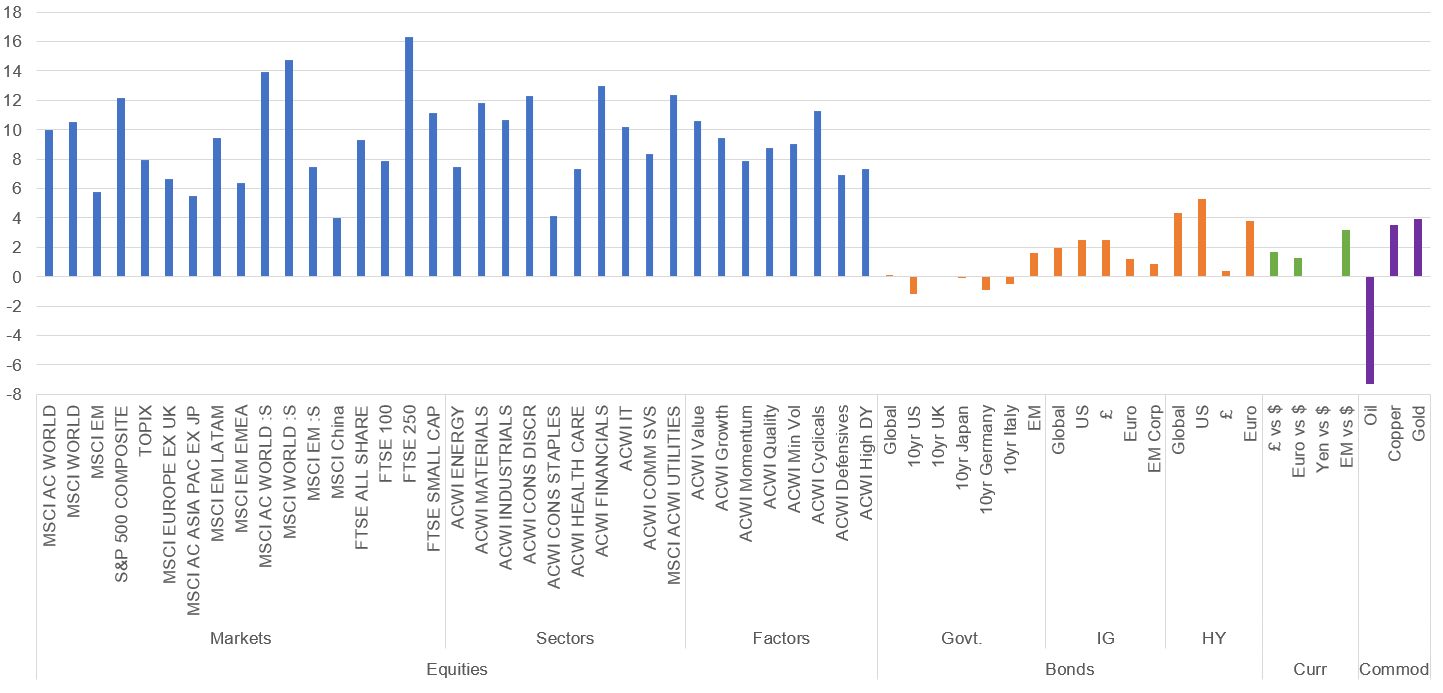1443x693 pixels.
Task: Select the ACWI FINANCIALS bar
Action: pyautogui.click(x=601, y=181)
